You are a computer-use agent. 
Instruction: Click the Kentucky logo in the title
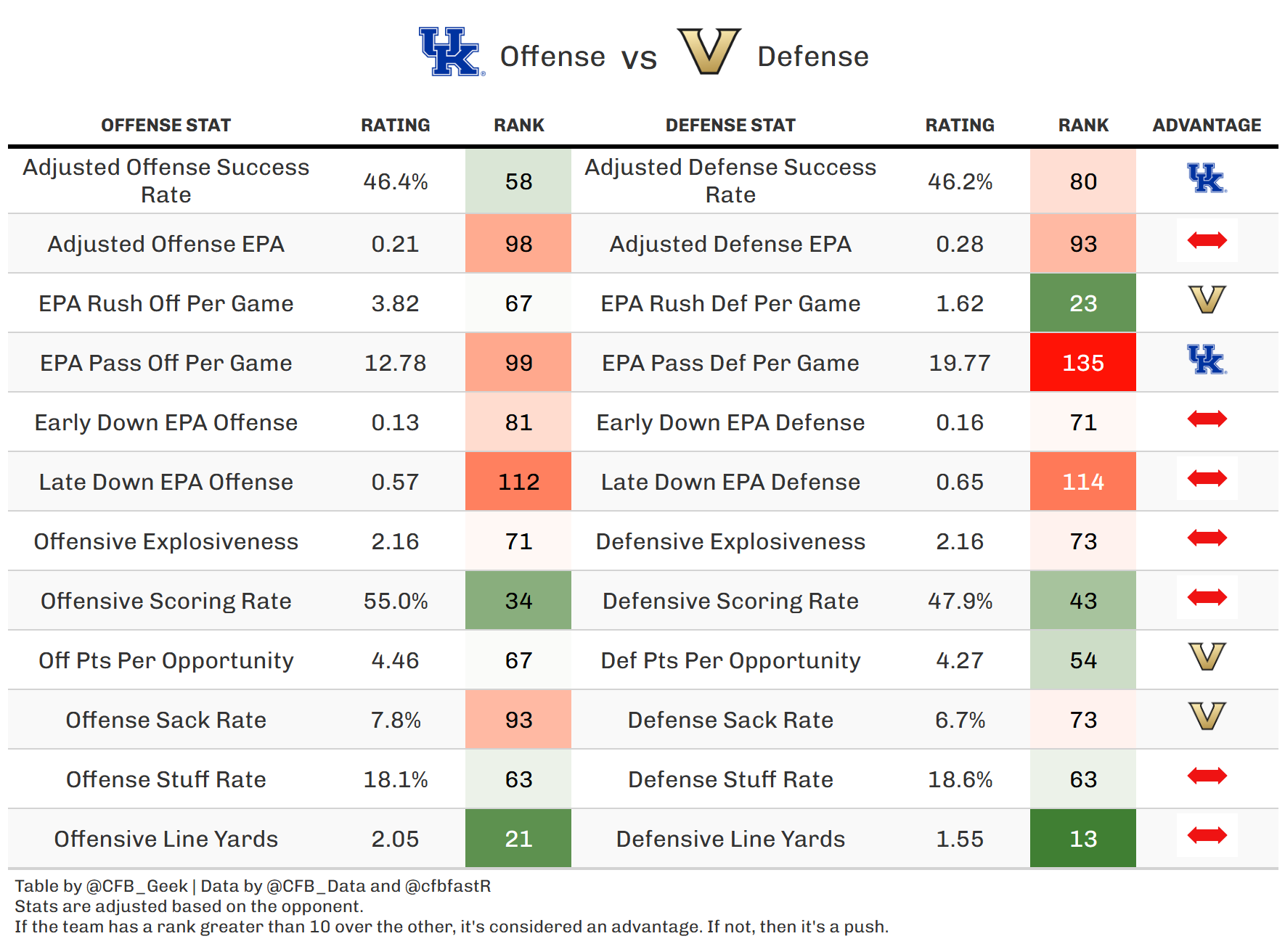pyautogui.click(x=450, y=52)
